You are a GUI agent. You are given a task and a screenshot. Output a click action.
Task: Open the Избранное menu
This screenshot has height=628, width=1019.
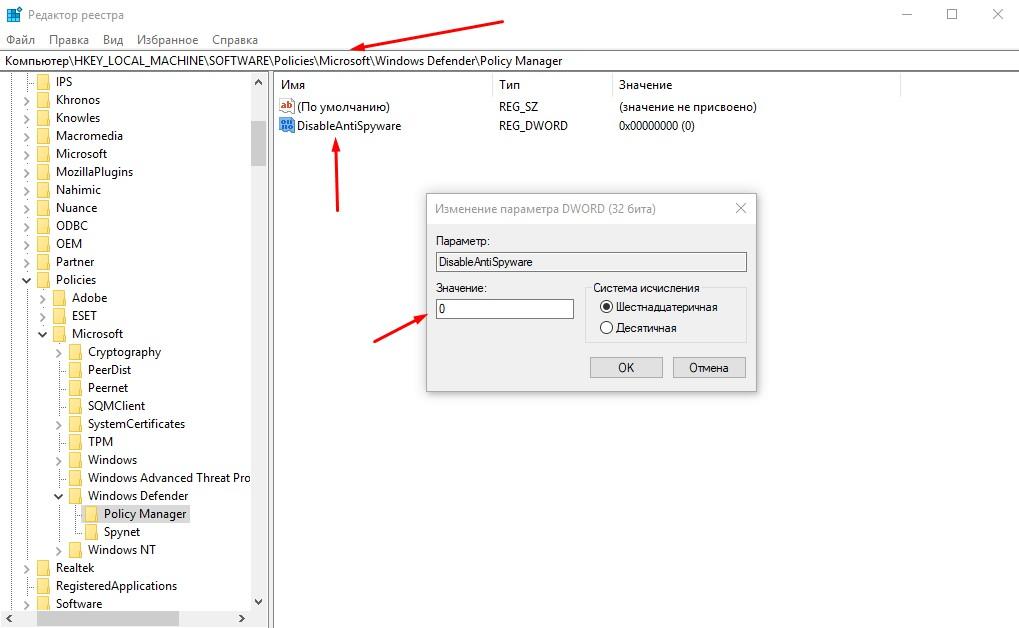[x=168, y=40]
